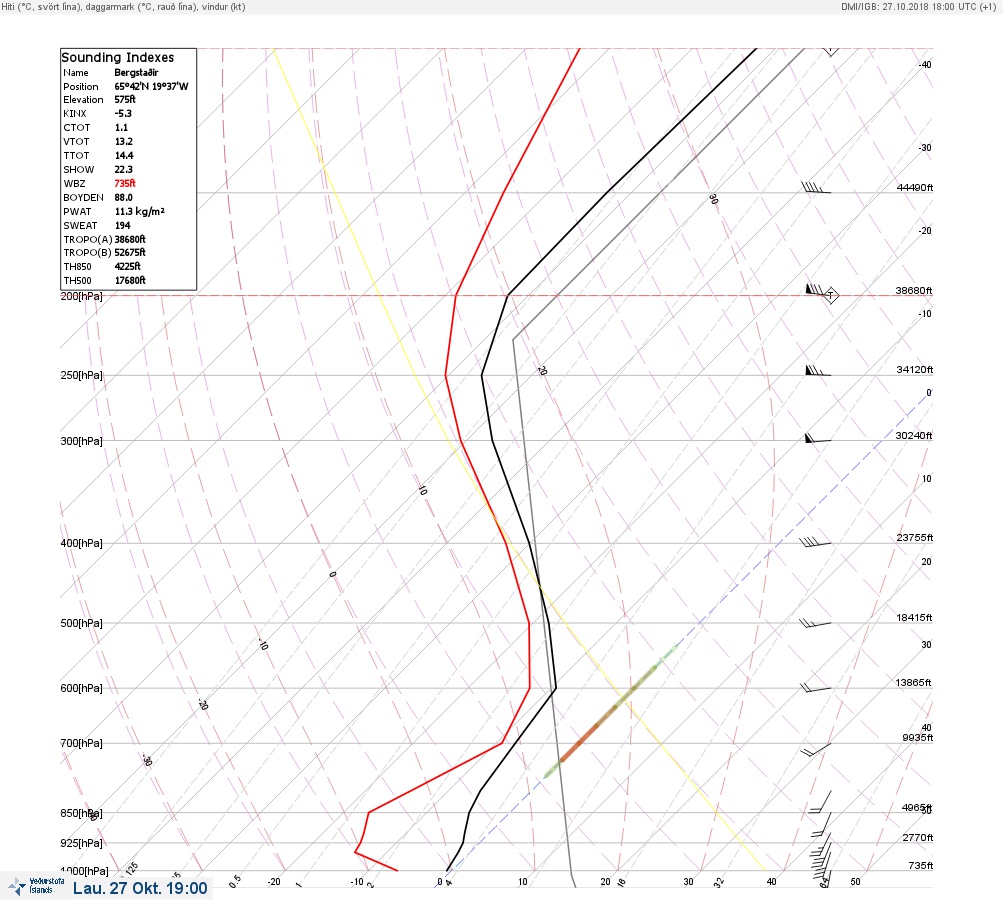Image resolution: width=1003 pixels, height=900 pixels.
Task: Click the '500[hPa]' pressure label
Action: [81, 623]
